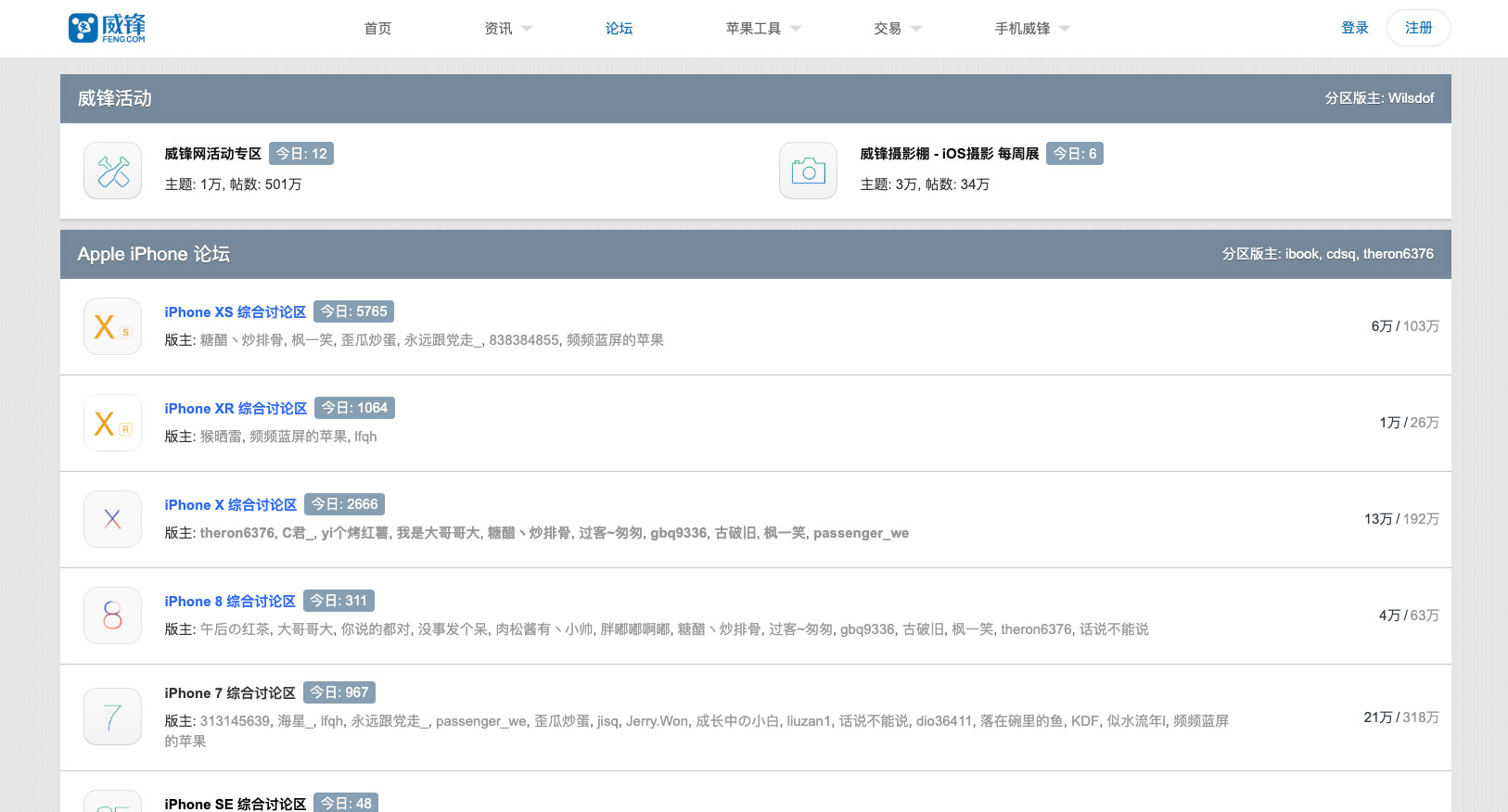Click the Apple iPhone 论坛 section title

click(x=154, y=254)
